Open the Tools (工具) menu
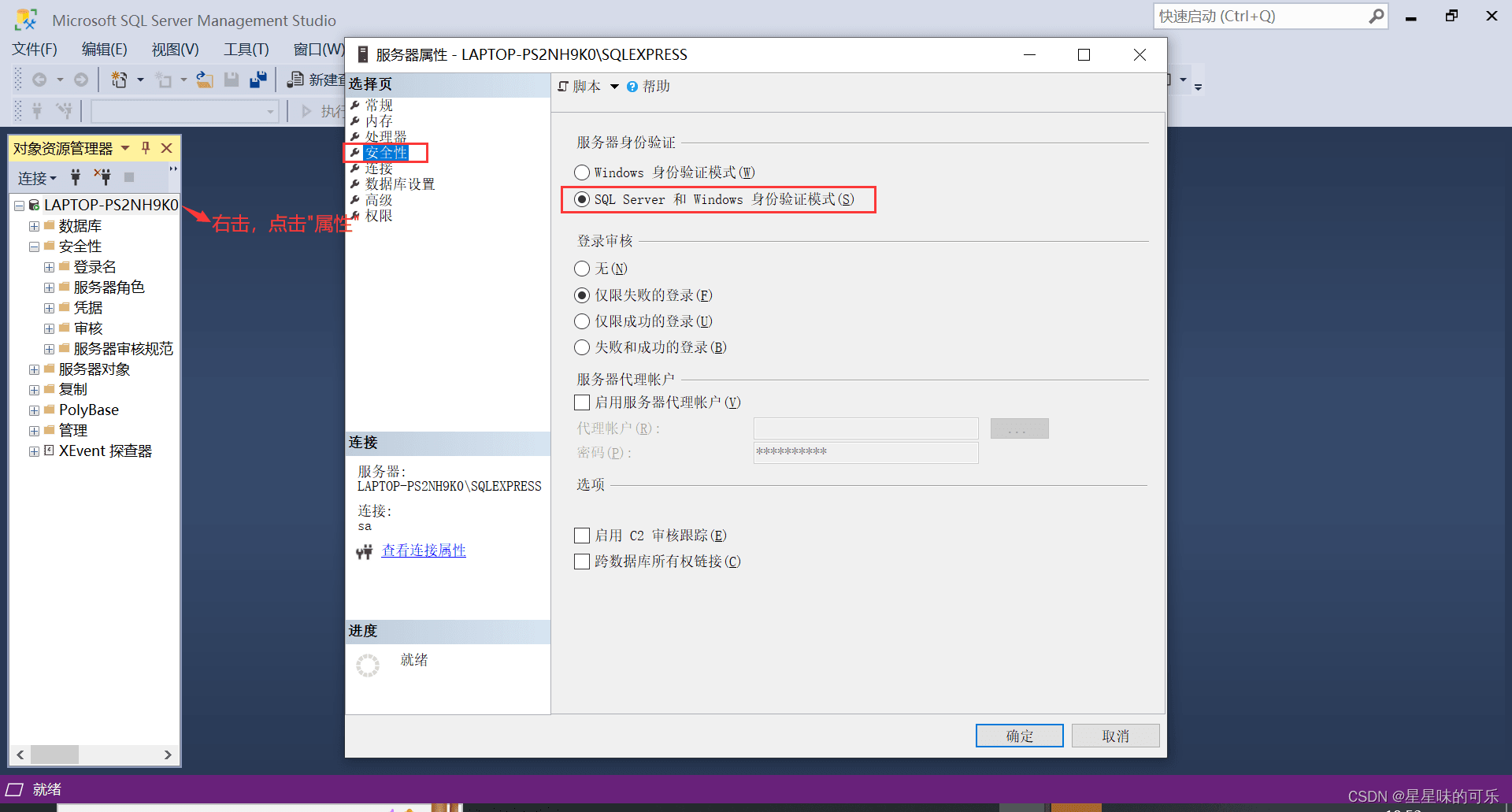1512x812 pixels. click(246, 50)
